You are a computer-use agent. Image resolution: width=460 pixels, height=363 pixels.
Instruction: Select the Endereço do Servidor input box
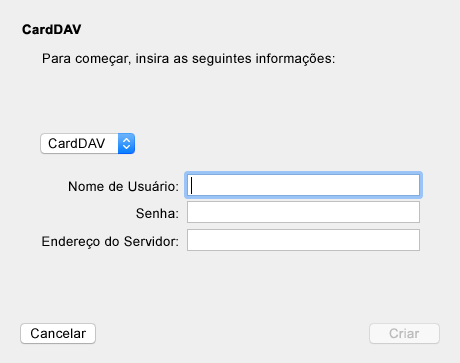[x=303, y=240]
